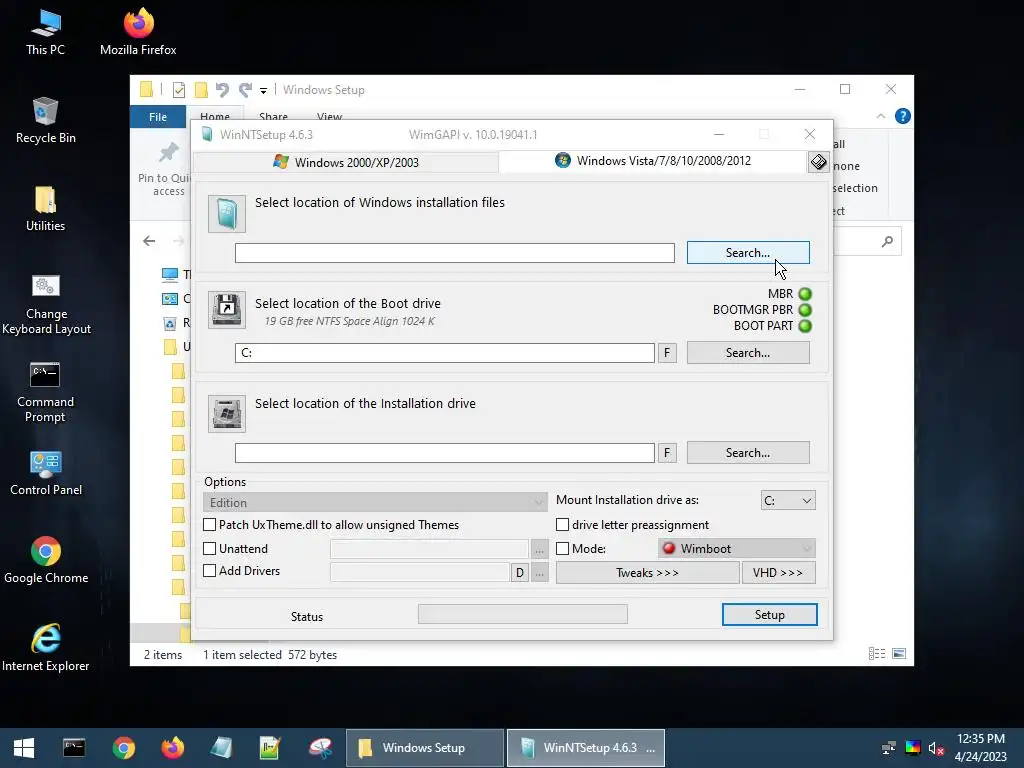Click the network tray icon

coord(889,748)
